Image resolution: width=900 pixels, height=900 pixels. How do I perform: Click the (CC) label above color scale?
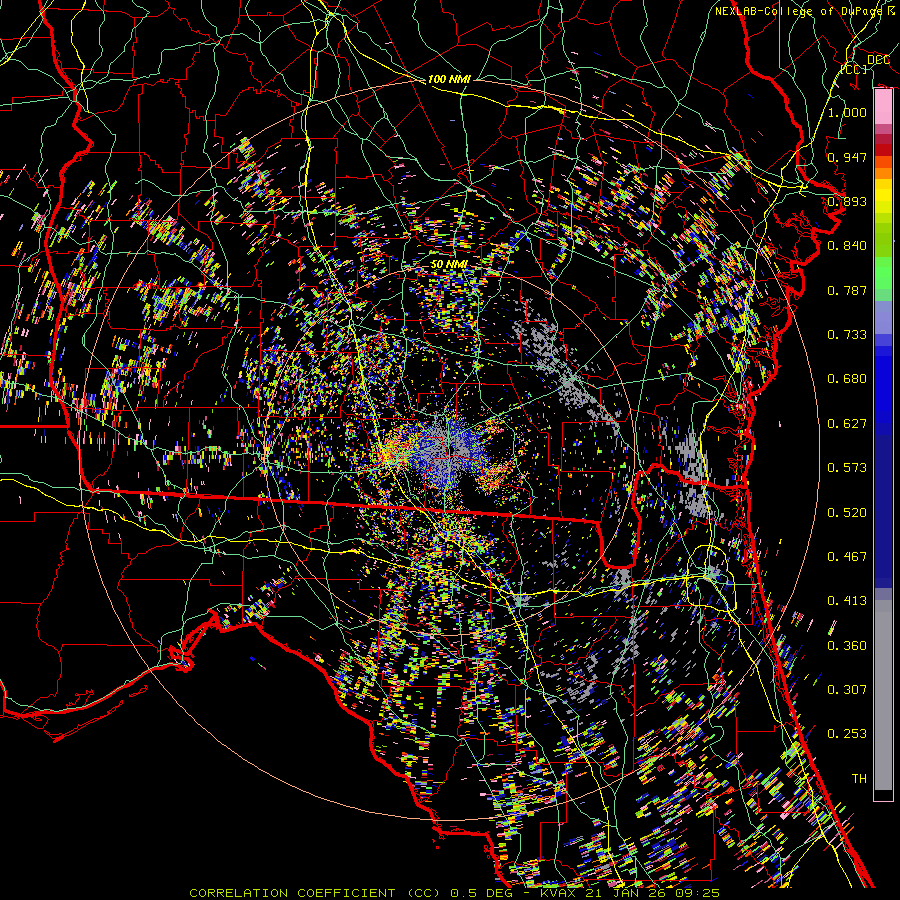pyautogui.click(x=854, y=69)
